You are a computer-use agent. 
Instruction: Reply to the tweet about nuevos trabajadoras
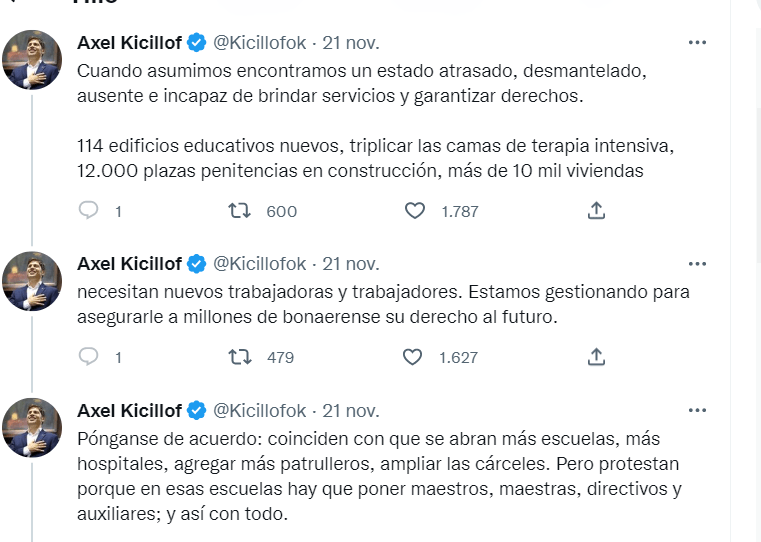[89, 357]
